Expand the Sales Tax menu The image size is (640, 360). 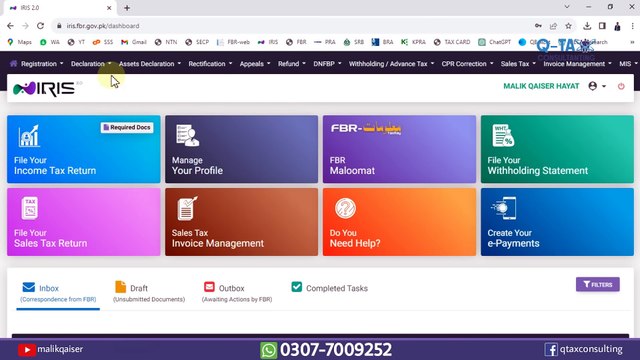pyautogui.click(x=518, y=64)
